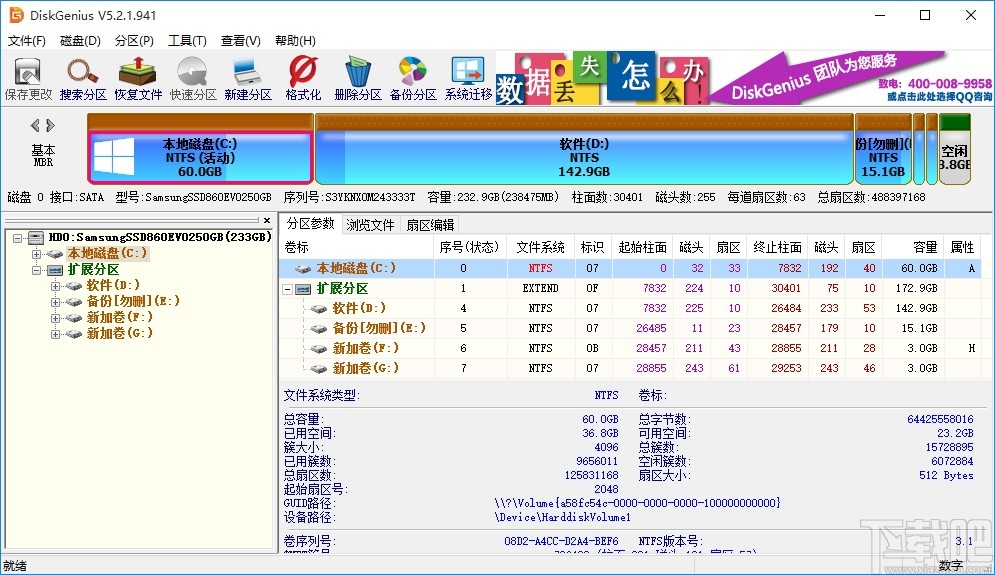Open the 帮助(H) menu
The width and height of the screenshot is (995, 575).
295,41
